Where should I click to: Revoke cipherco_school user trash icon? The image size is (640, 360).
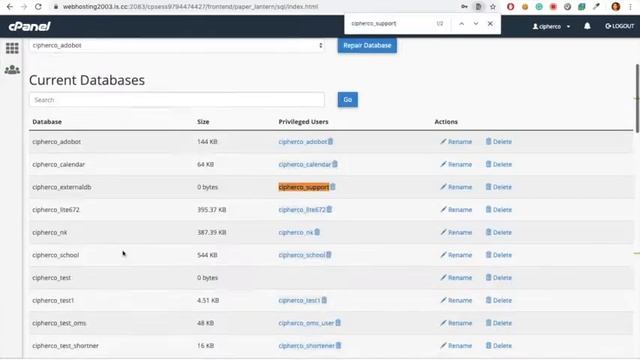click(329, 255)
